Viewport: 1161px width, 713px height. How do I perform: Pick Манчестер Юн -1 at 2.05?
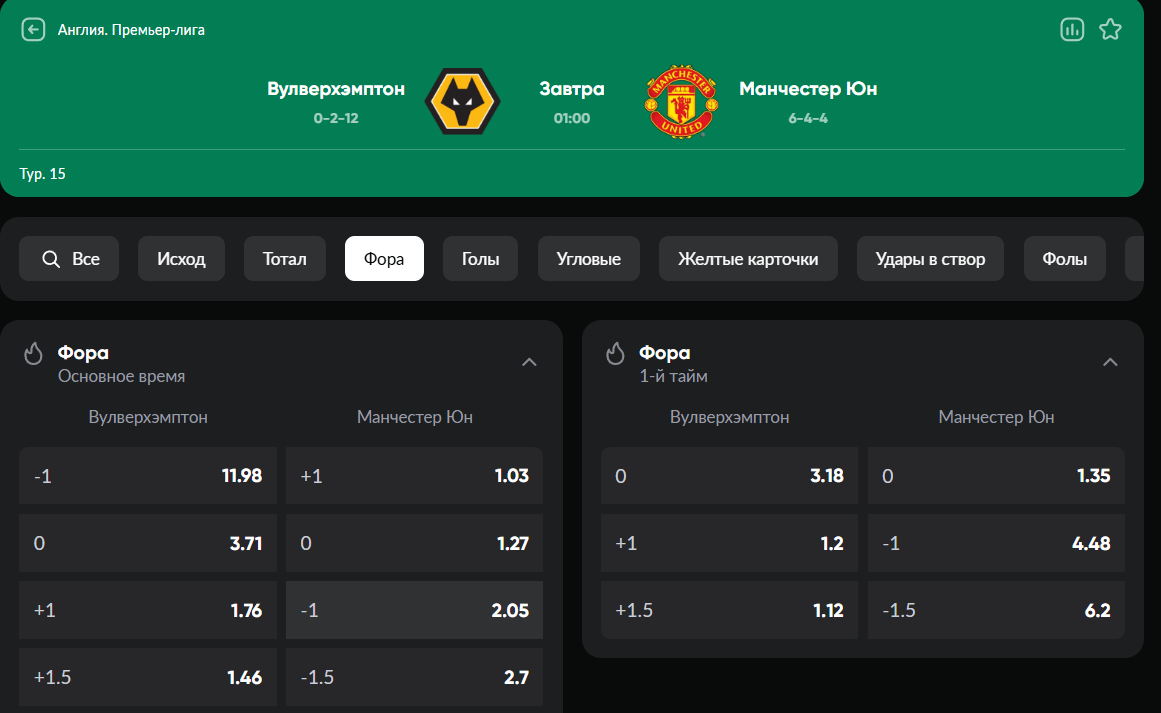(x=414, y=610)
